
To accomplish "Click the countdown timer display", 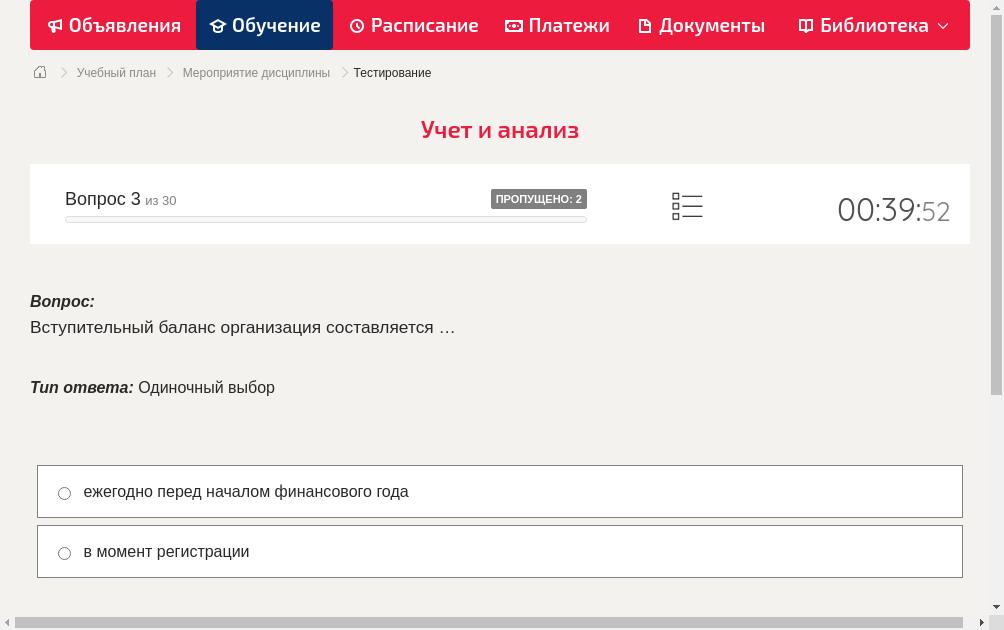I will tap(893, 210).
